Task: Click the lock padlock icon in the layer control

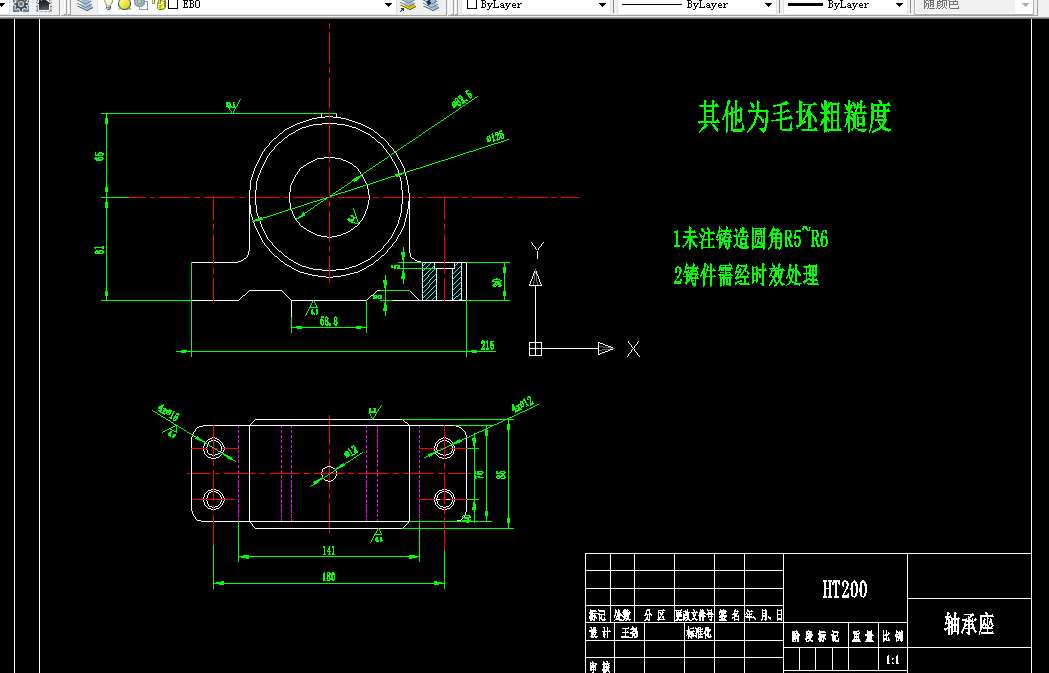Action: (161, 6)
